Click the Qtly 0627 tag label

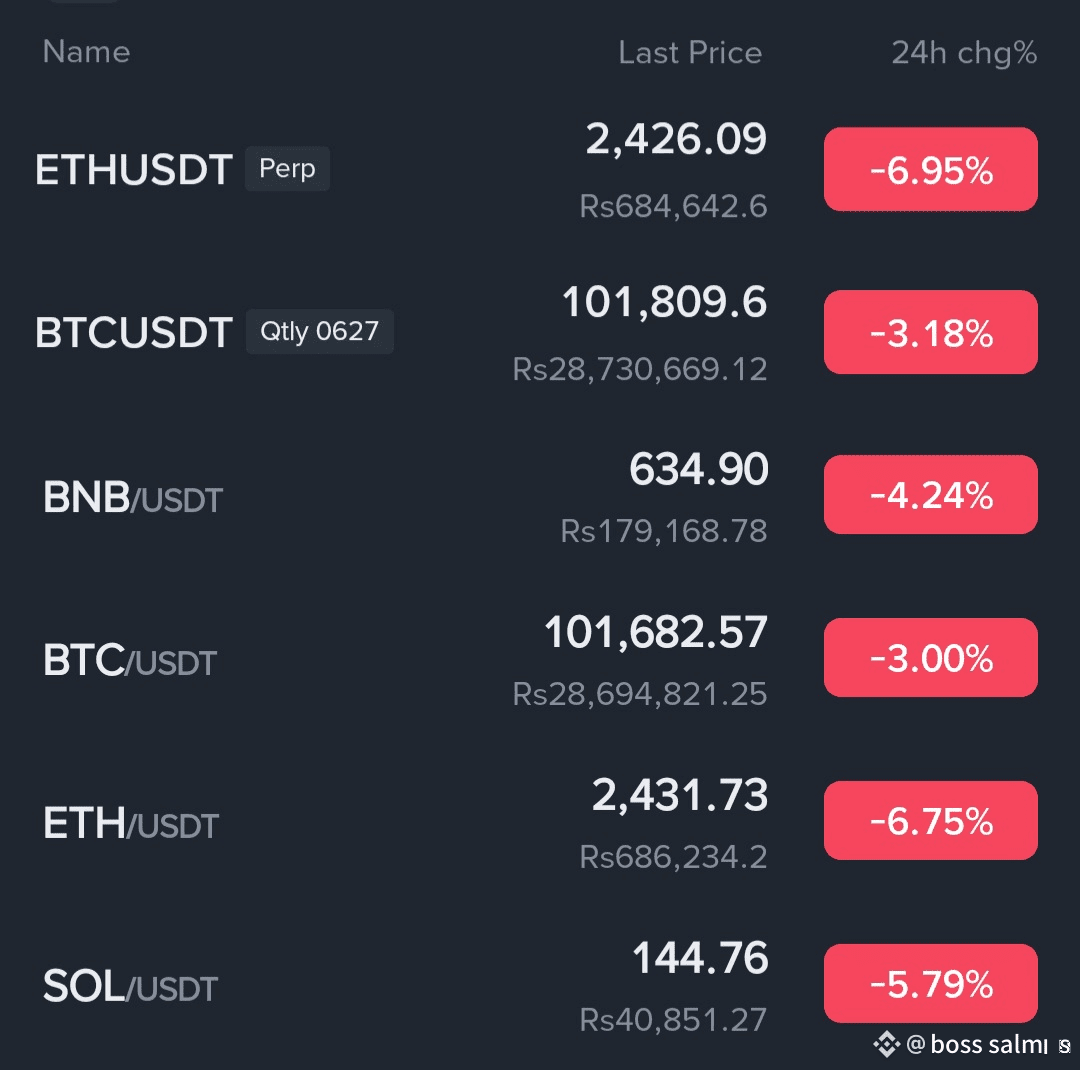(320, 332)
